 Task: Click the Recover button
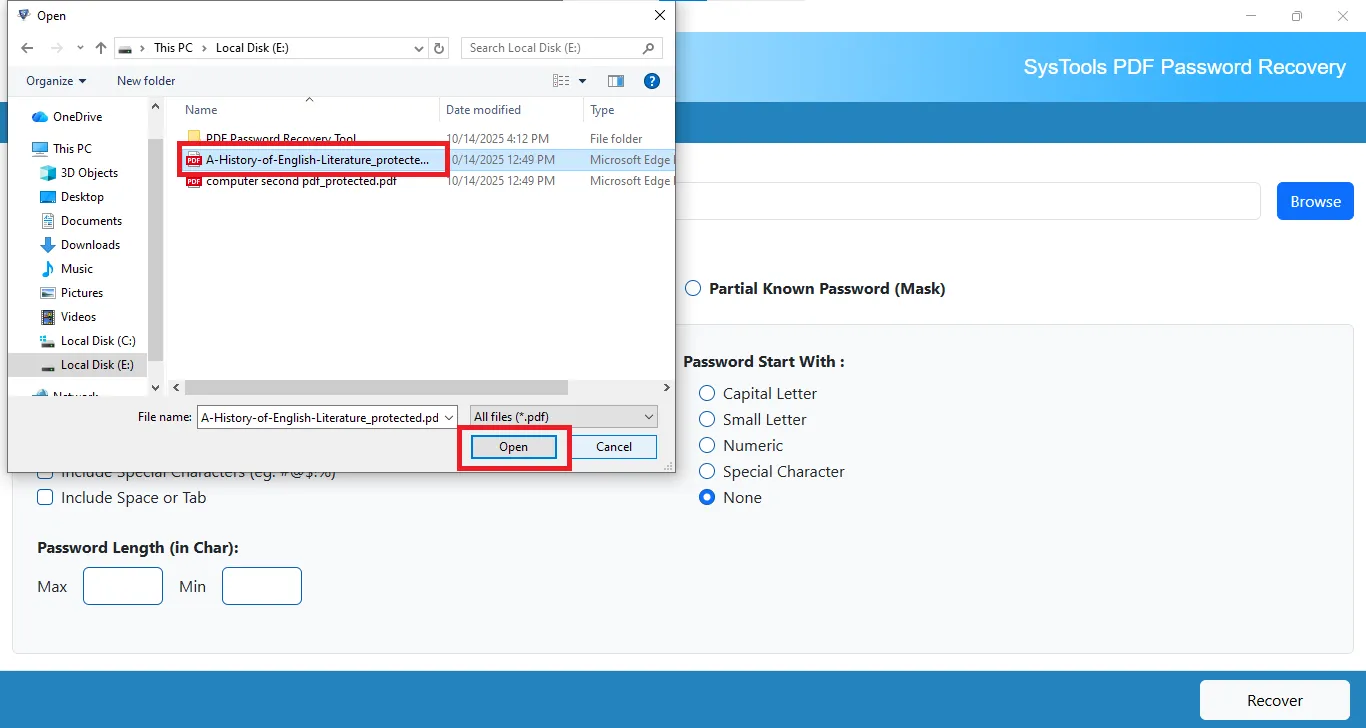(x=1275, y=701)
